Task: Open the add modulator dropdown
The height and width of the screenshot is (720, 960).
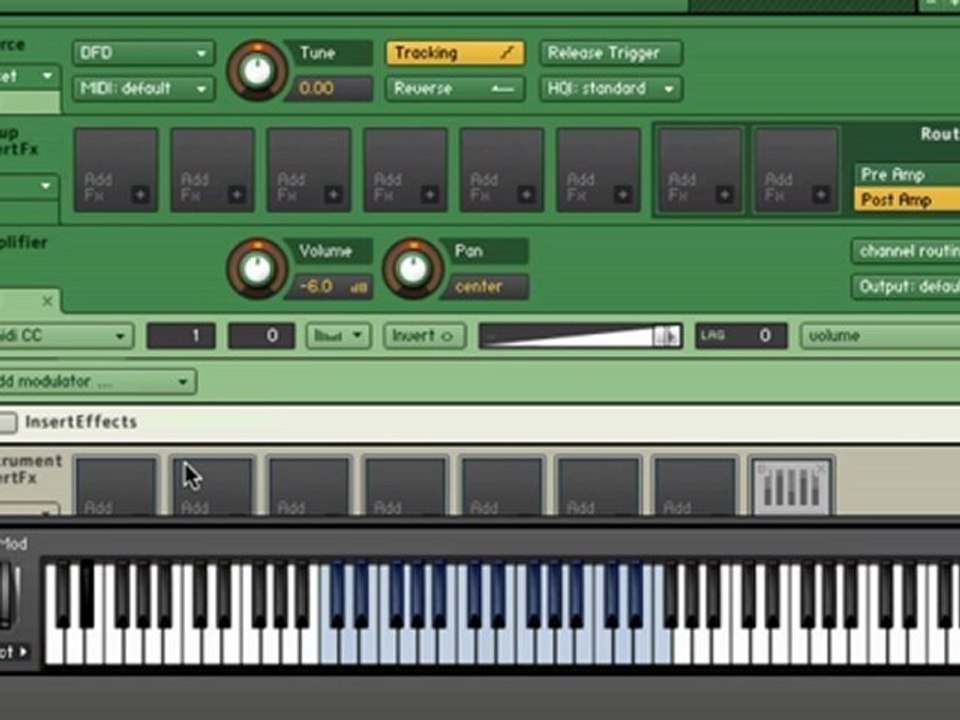Action: (97, 381)
